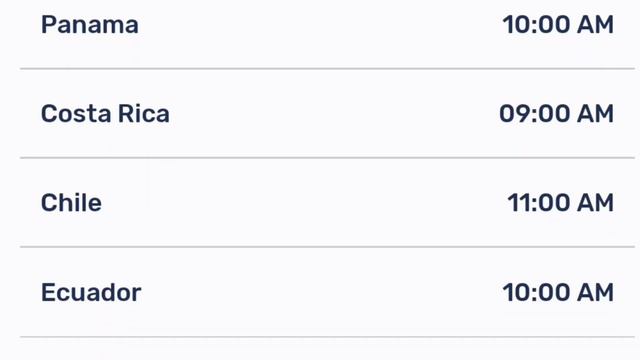Click empty middle area of Ecuador row

click(x=322, y=292)
